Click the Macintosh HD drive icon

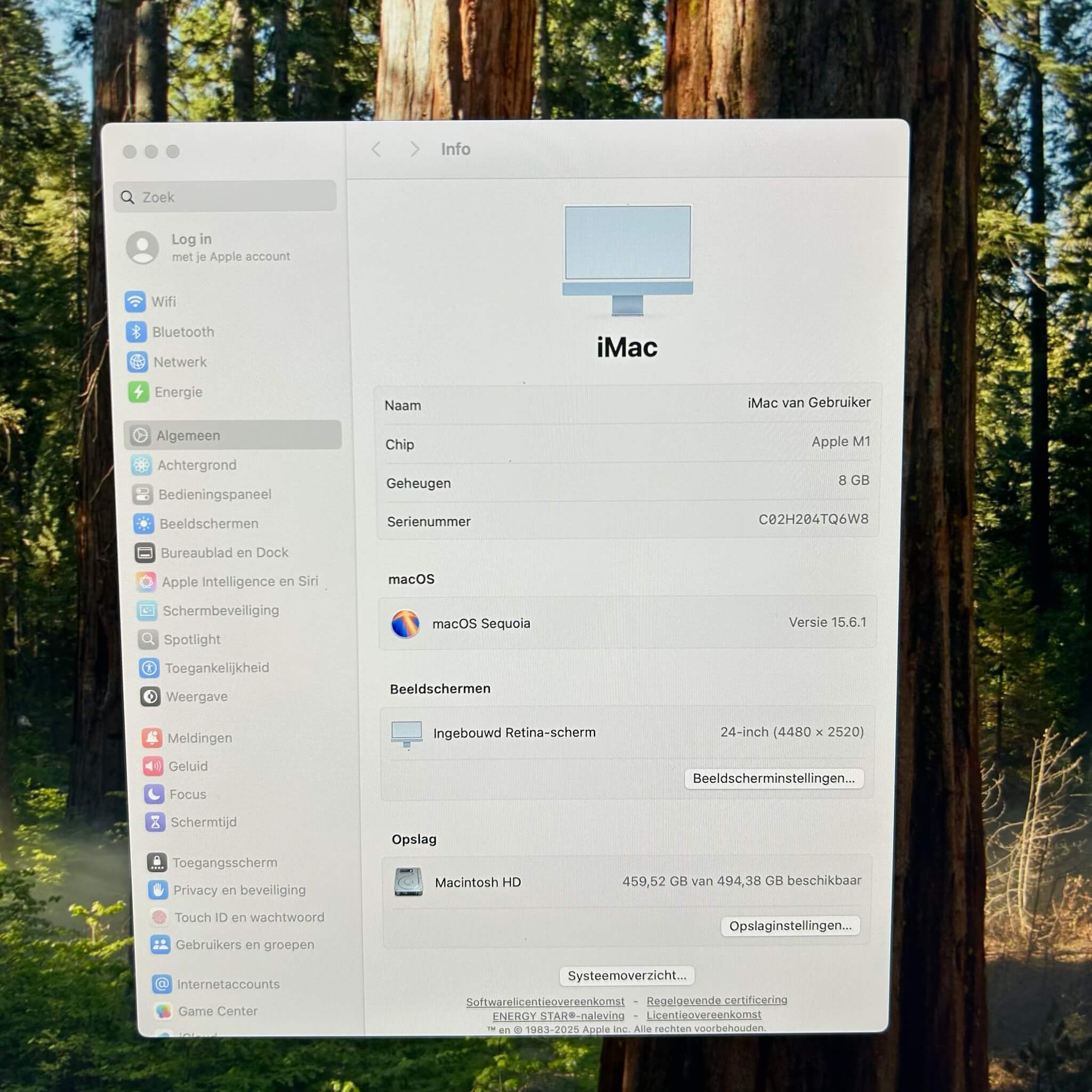point(408,882)
